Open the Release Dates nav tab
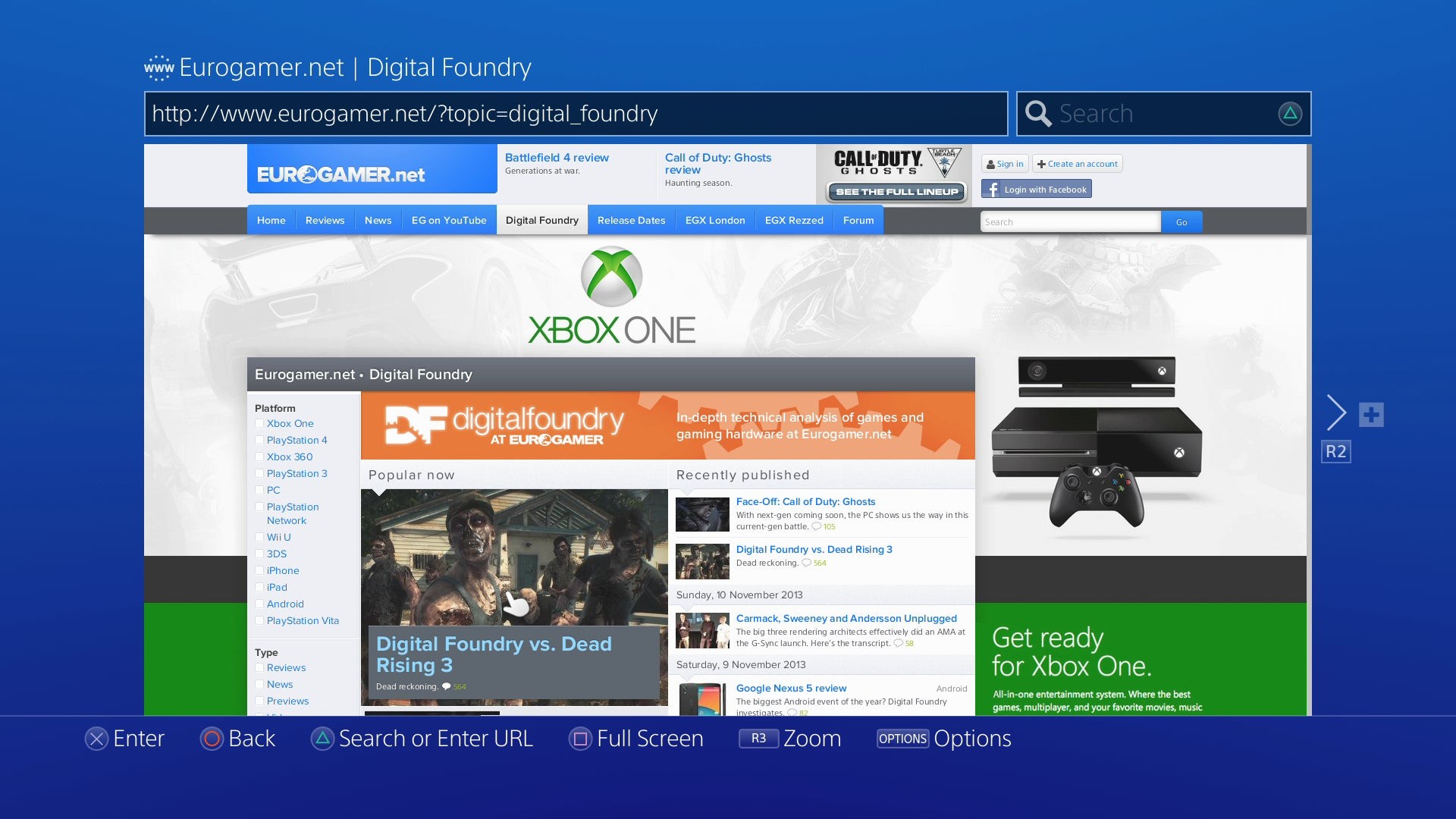The height and width of the screenshot is (819, 1456). pos(631,221)
